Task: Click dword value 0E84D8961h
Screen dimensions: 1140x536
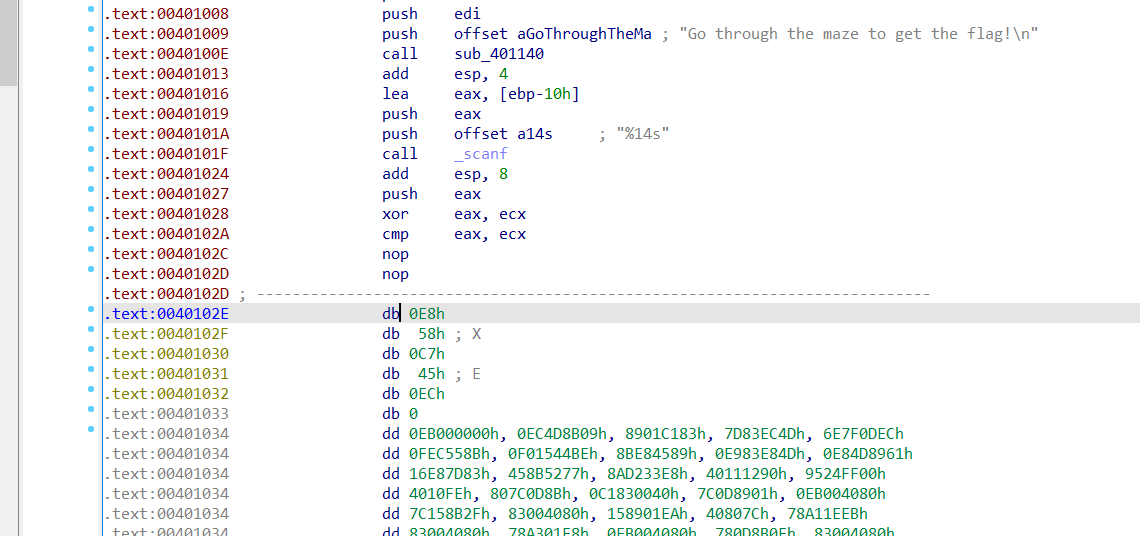Action: click(868, 454)
